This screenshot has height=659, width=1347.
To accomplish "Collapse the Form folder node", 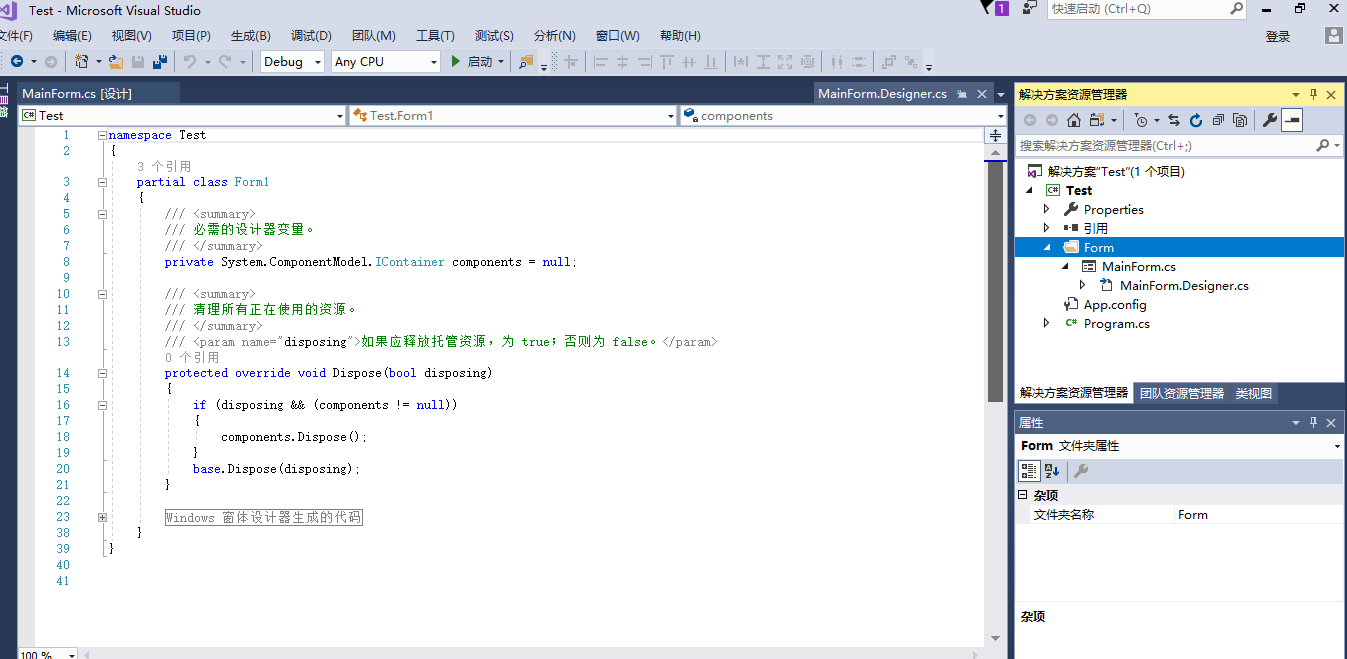I will (x=1047, y=247).
